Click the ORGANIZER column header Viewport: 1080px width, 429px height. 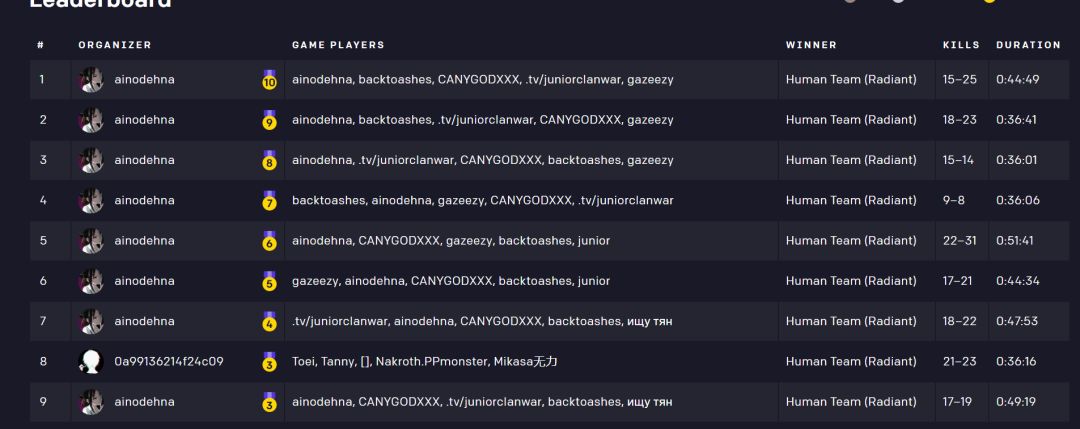(x=115, y=45)
